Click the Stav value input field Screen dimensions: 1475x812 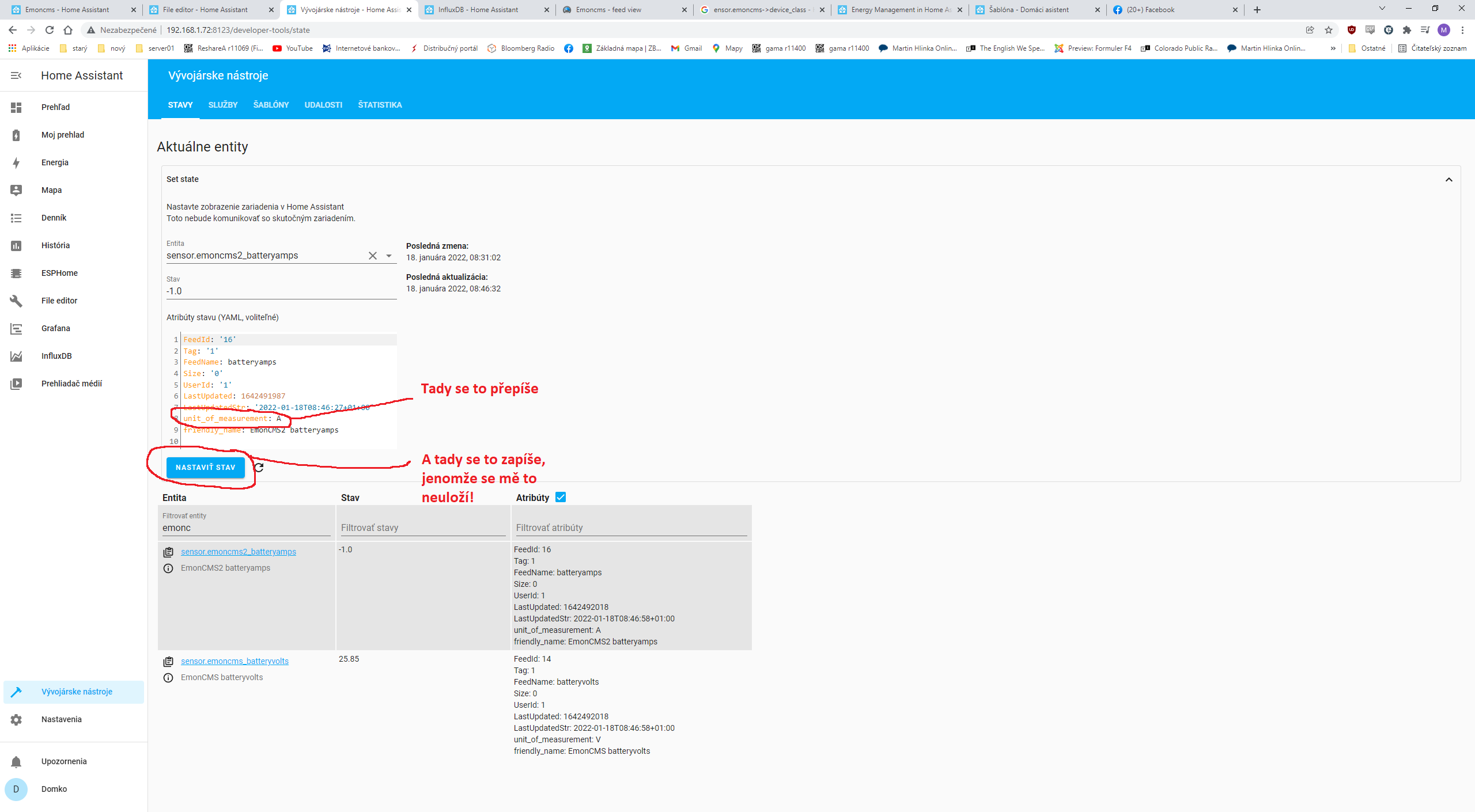(x=281, y=291)
